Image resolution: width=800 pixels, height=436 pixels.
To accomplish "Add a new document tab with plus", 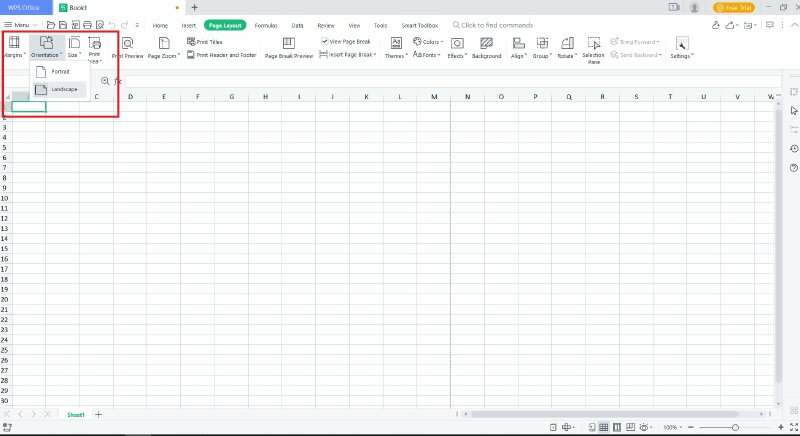I will [x=194, y=7].
